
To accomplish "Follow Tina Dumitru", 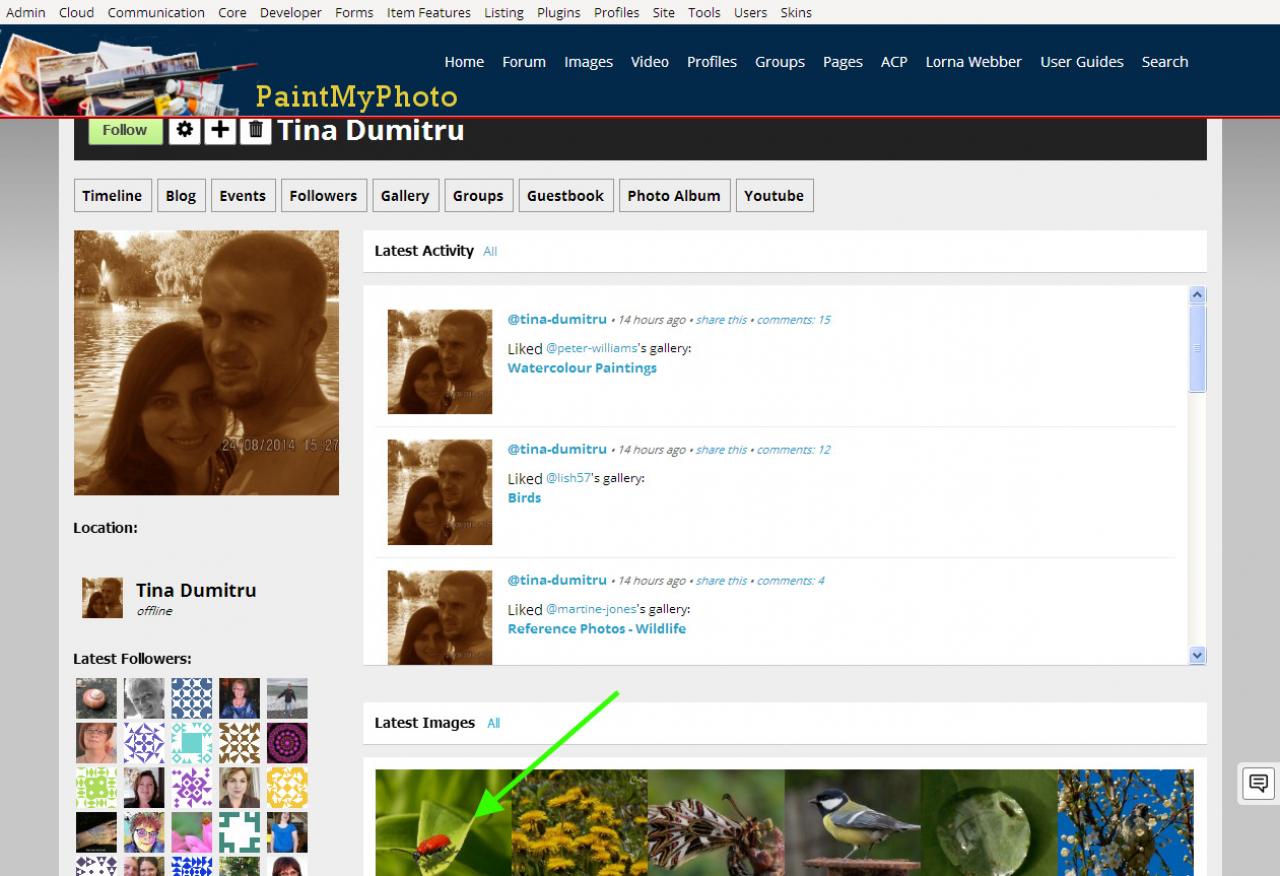I will (x=125, y=130).
